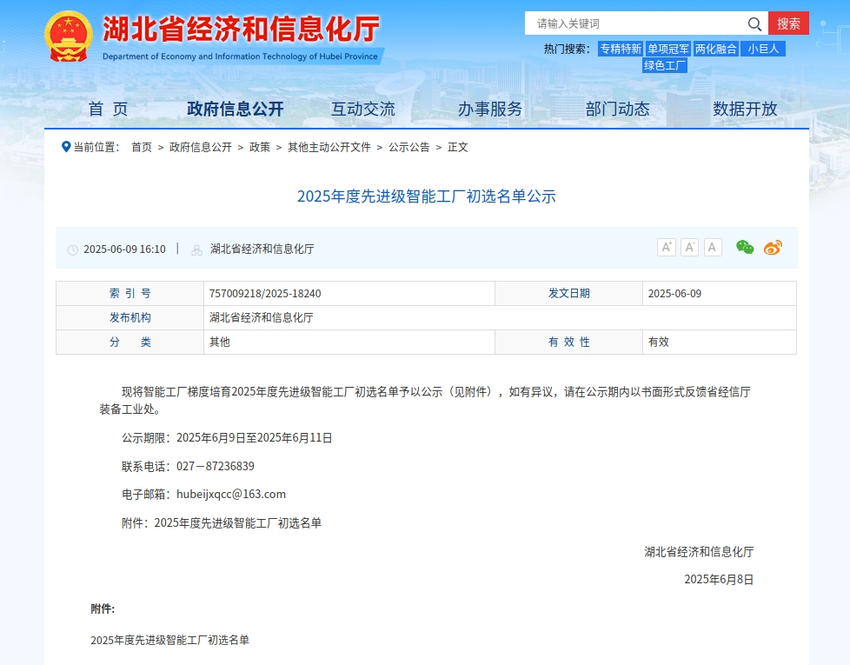
Task: Click the Hubei provincial emblem logo
Action: coord(69,35)
